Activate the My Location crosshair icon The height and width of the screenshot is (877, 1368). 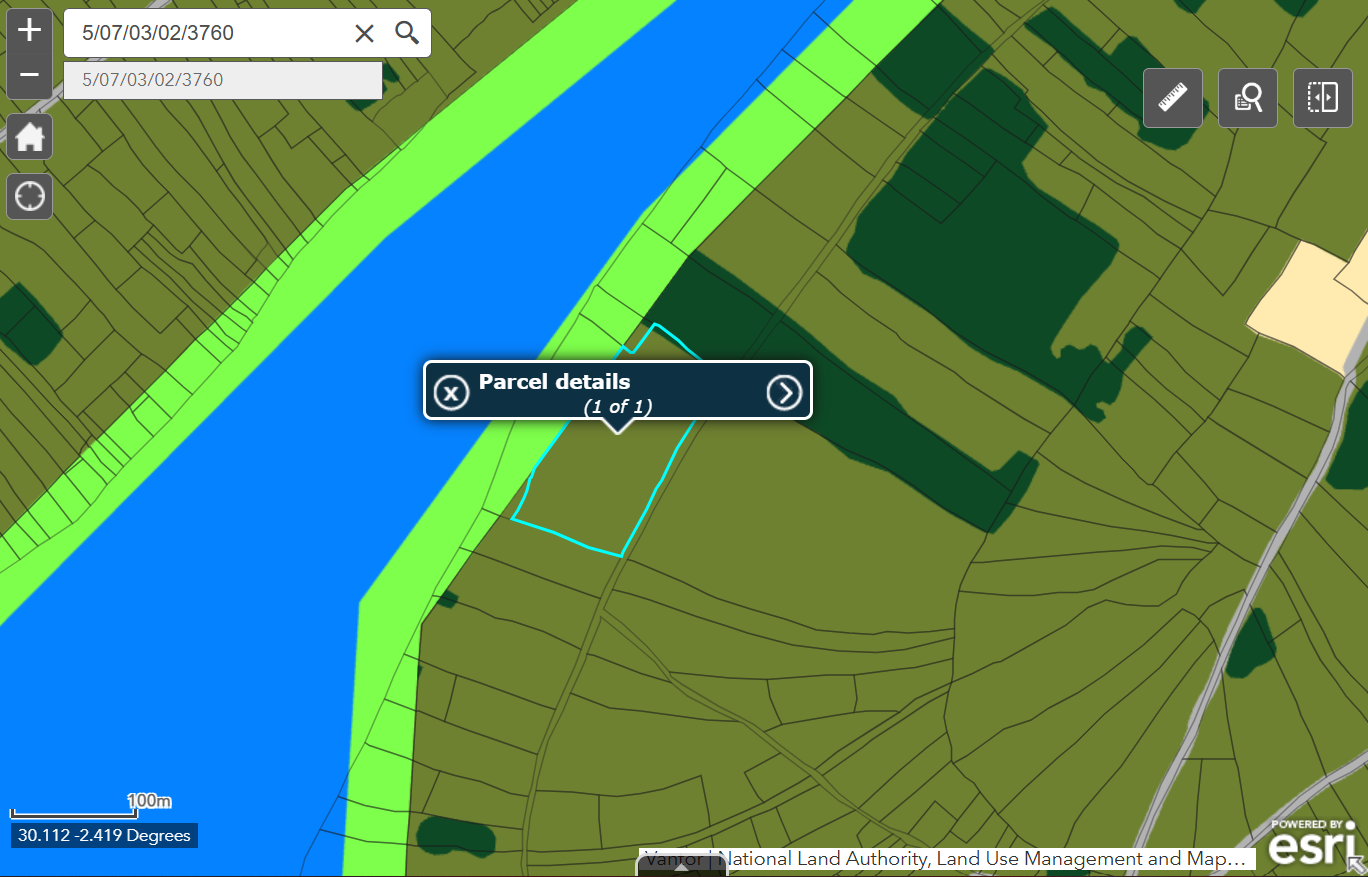click(30, 196)
